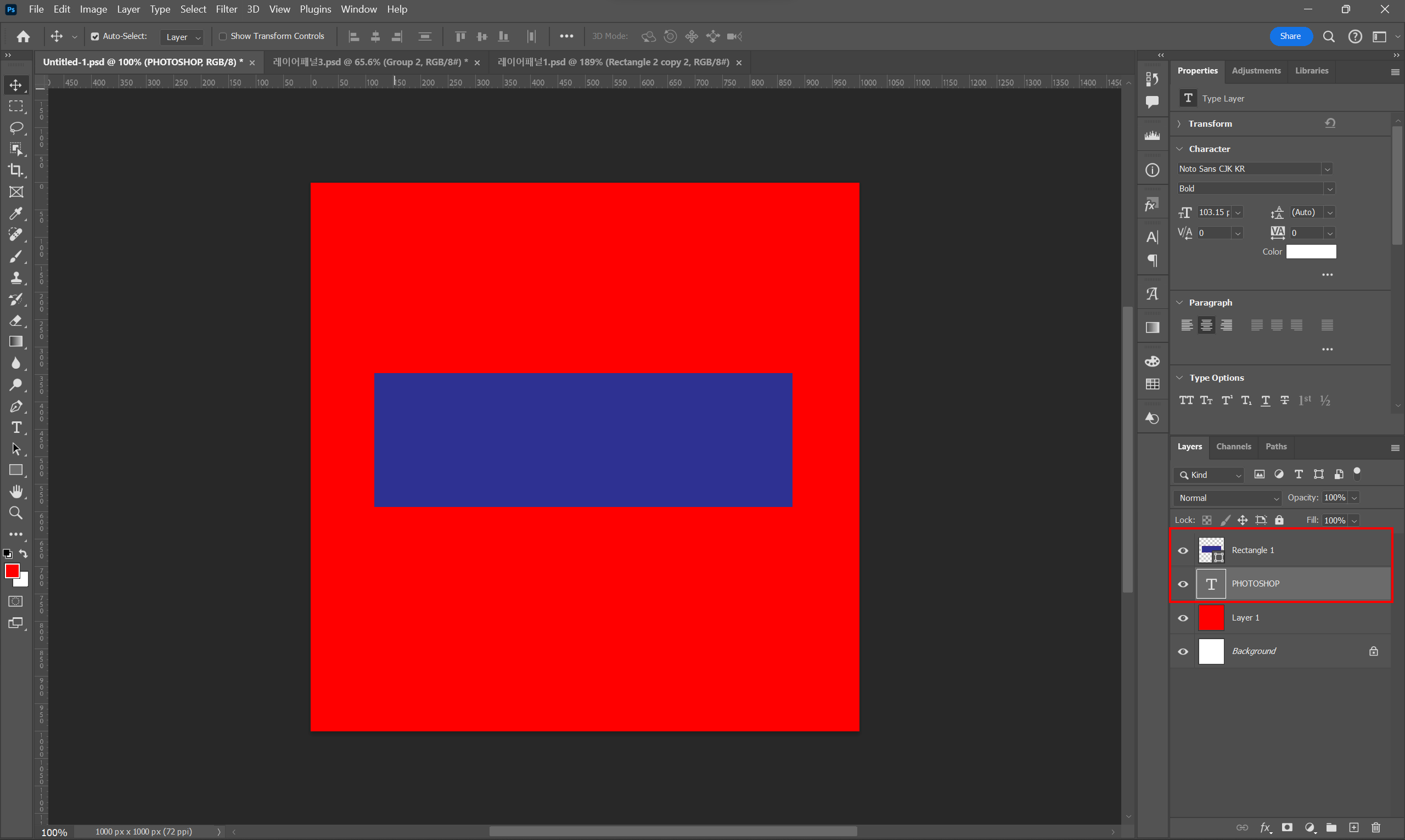Click align left edges button
1405x840 pixels.
coord(354,36)
